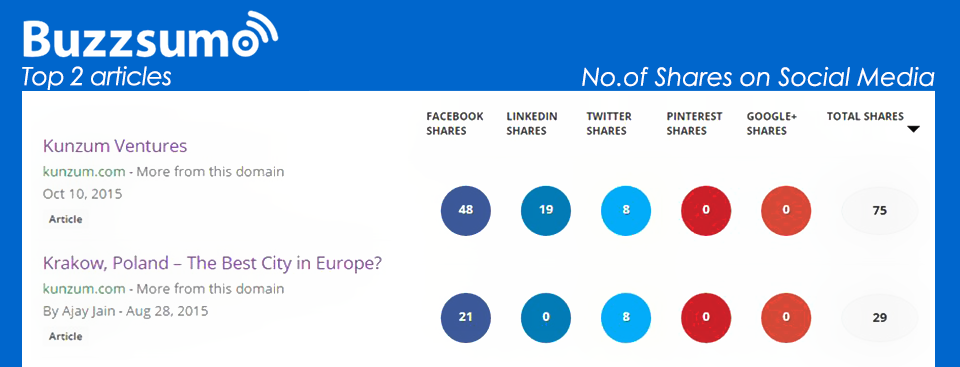Open Krakow, Poland Best City article link
The image size is (960, 367).
pyautogui.click(x=212, y=263)
